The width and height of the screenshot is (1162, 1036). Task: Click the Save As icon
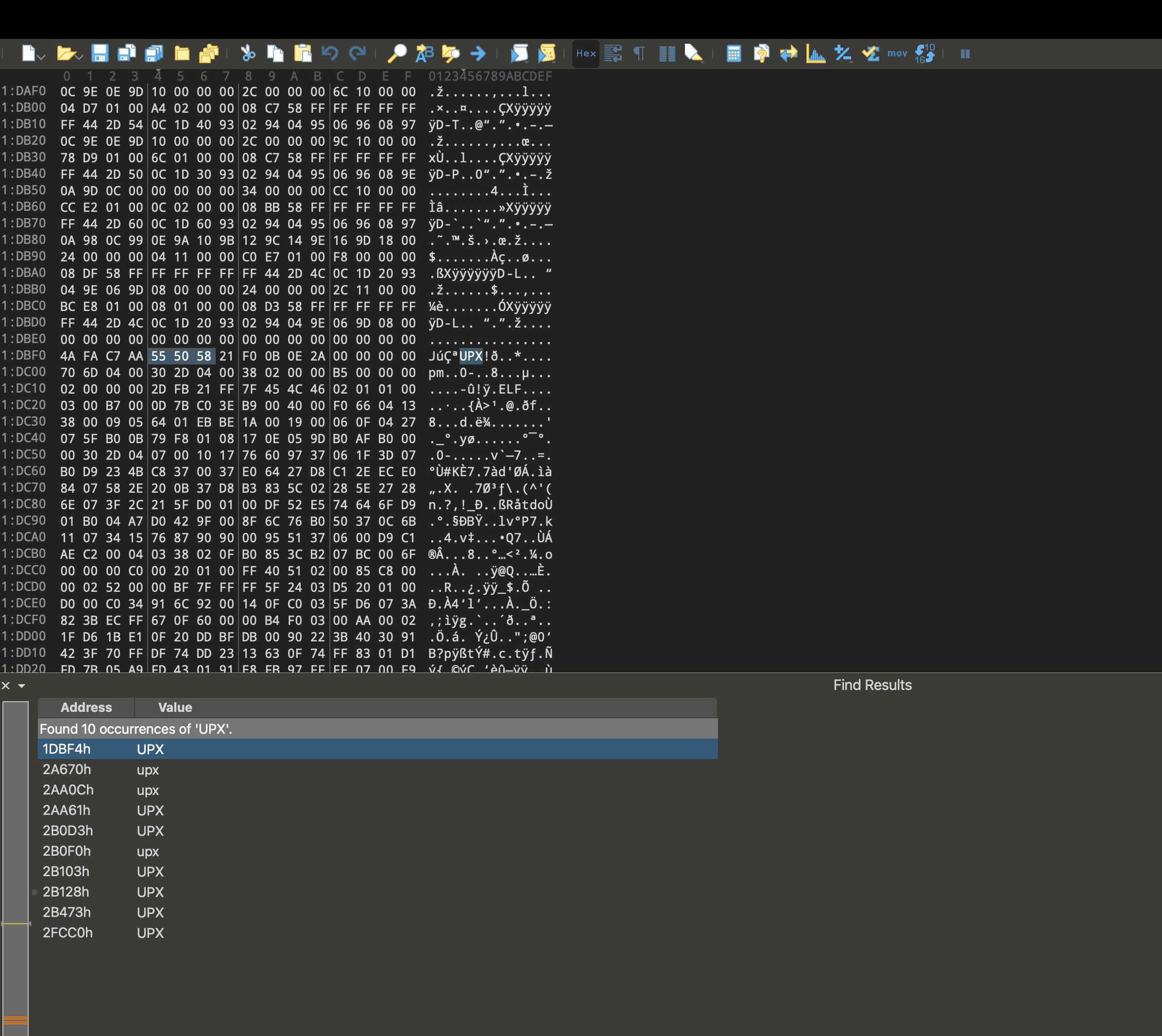(x=126, y=53)
